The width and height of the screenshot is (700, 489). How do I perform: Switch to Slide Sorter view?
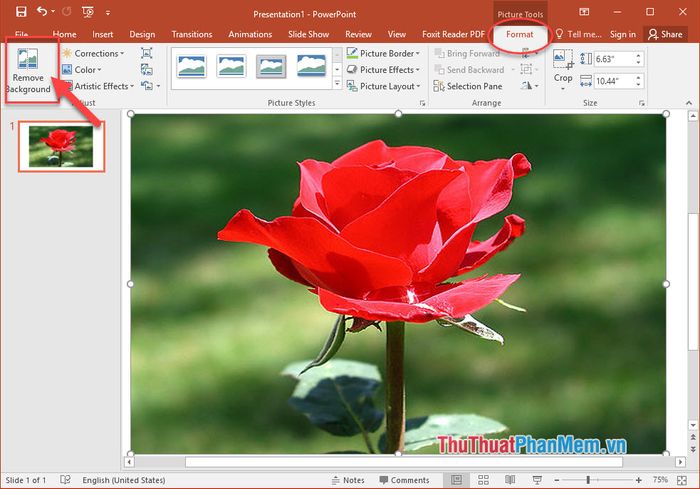(483, 480)
